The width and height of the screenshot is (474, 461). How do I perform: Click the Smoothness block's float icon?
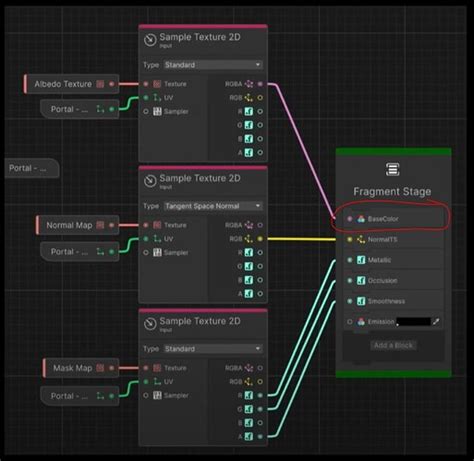tap(361, 301)
